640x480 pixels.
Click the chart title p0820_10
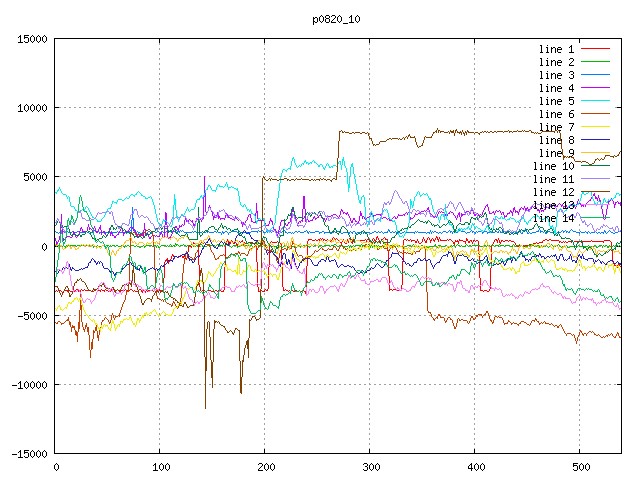(336, 19)
